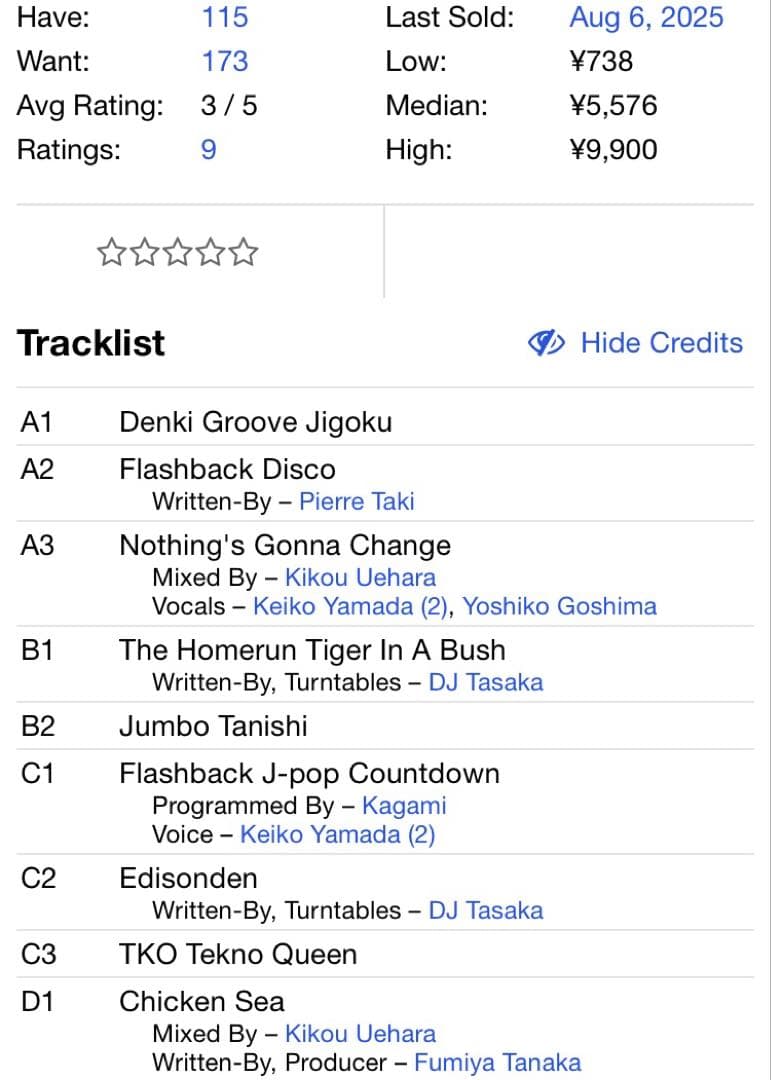Screen dimensions: 771x1080
Task: Select the Denki Groove Jigoku track title
Action: point(255,422)
